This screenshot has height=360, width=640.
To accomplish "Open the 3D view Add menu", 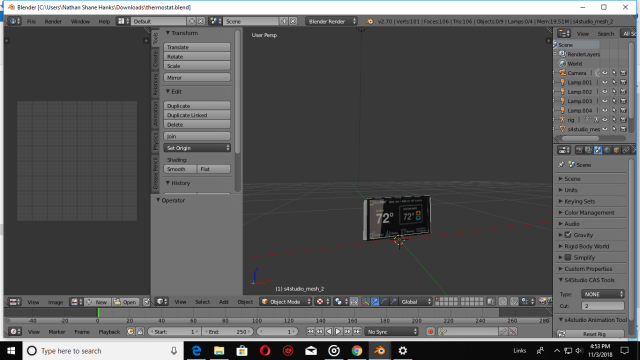I will click(224, 302).
